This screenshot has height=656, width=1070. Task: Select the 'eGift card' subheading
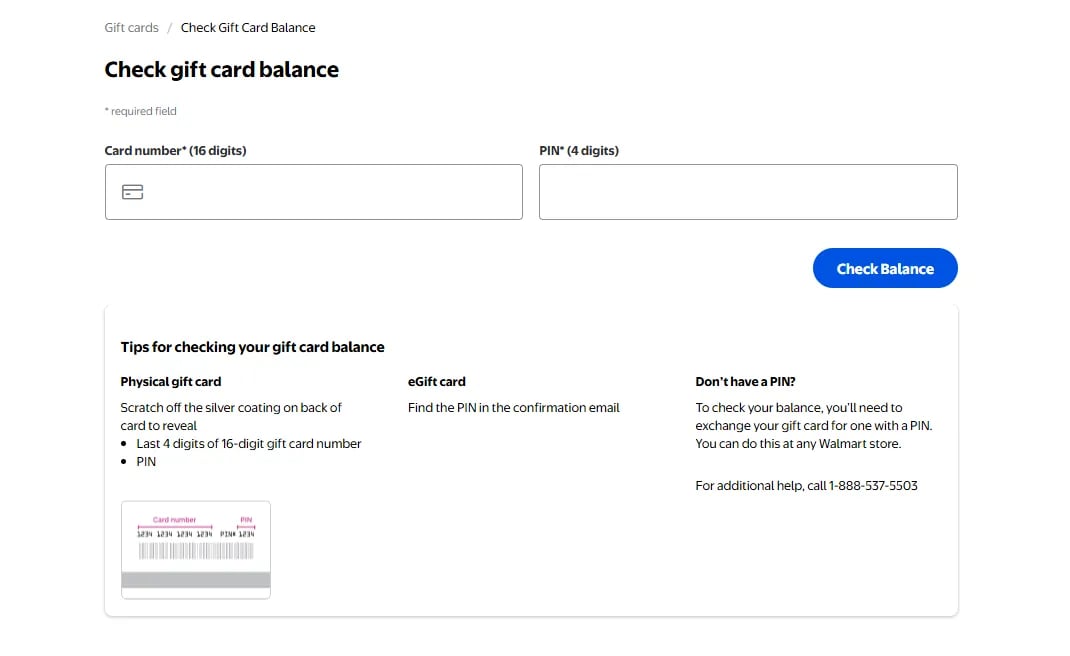[x=437, y=381]
